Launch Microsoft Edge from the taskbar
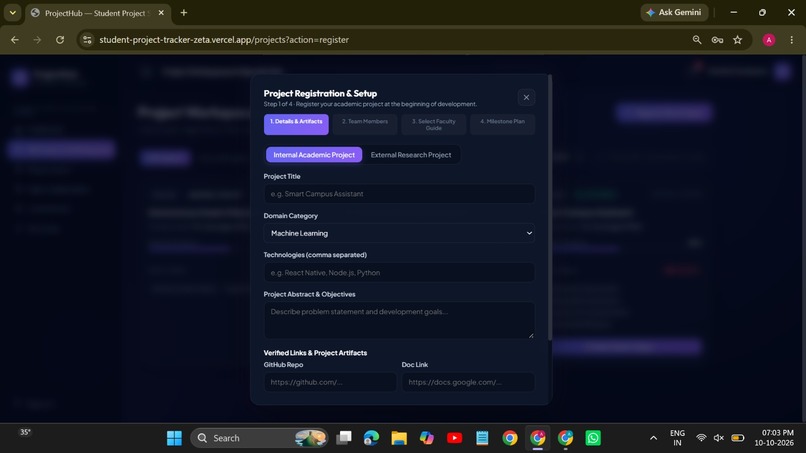The height and width of the screenshot is (453, 806). click(x=371, y=438)
